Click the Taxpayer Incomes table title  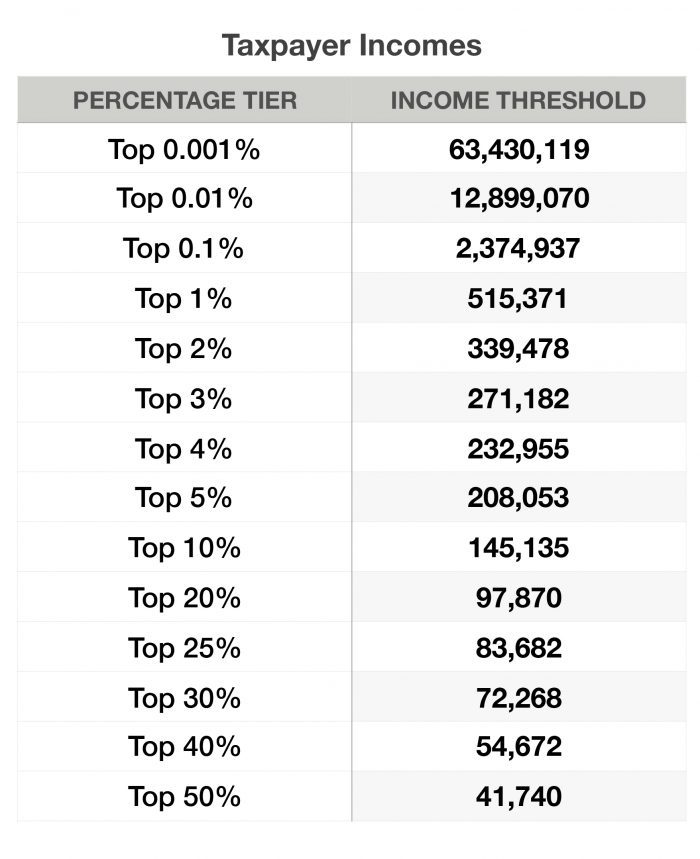pos(351,45)
